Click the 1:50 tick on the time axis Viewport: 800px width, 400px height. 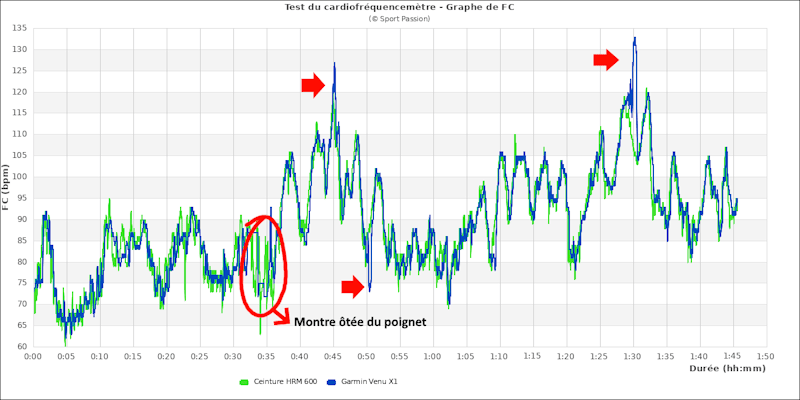point(765,356)
